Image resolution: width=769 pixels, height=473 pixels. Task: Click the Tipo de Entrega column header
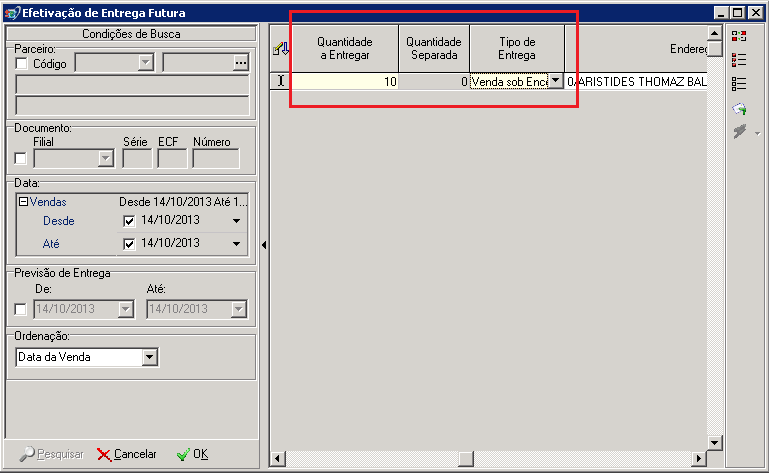[517, 49]
